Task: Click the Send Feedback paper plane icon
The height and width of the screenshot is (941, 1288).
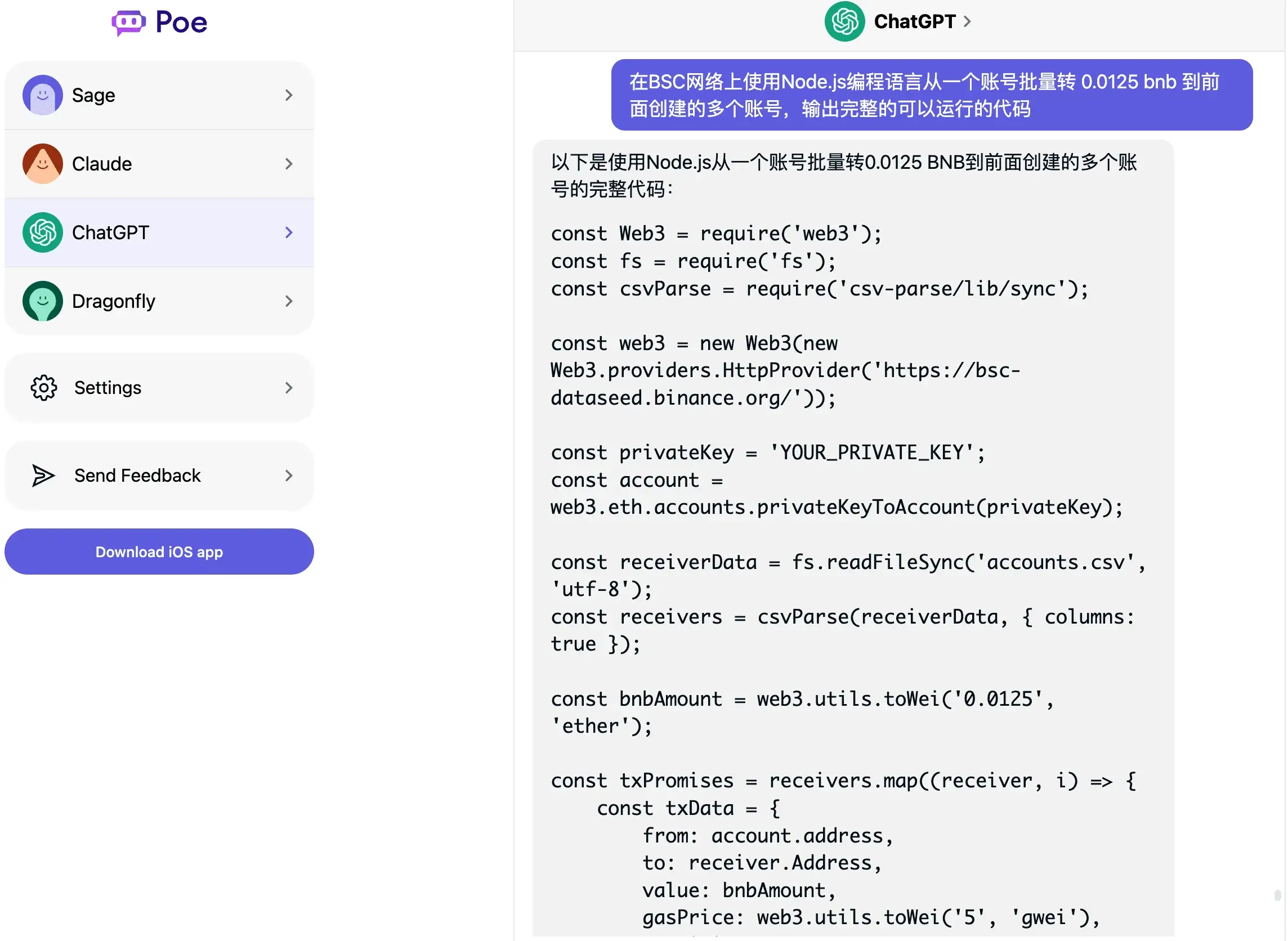Action: (43, 476)
